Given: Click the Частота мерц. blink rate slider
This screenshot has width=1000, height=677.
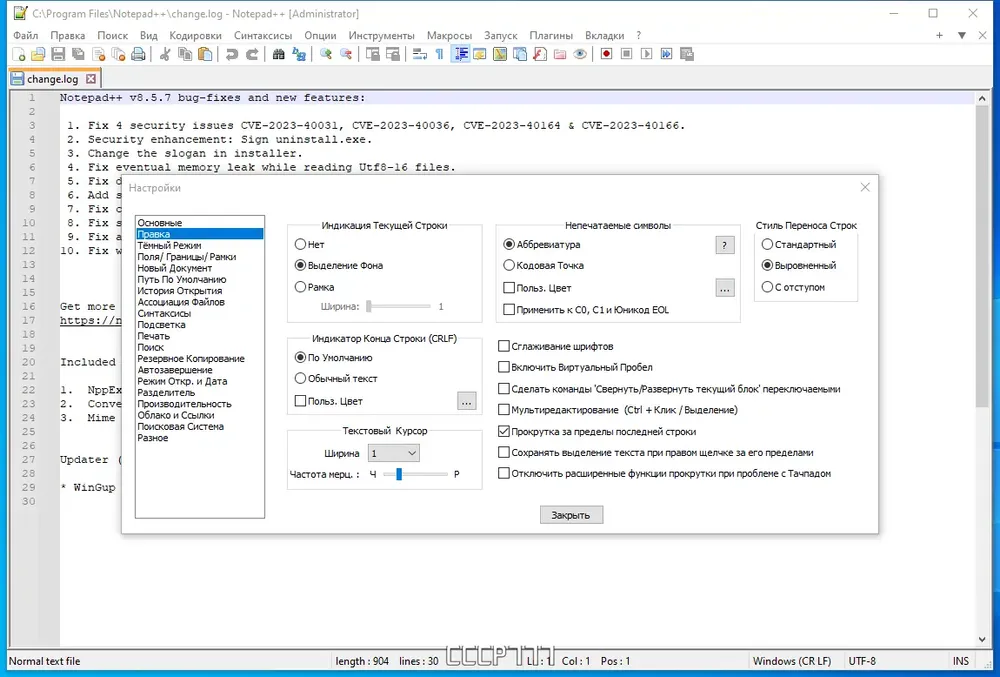Looking at the screenshot, I should click(x=415, y=474).
